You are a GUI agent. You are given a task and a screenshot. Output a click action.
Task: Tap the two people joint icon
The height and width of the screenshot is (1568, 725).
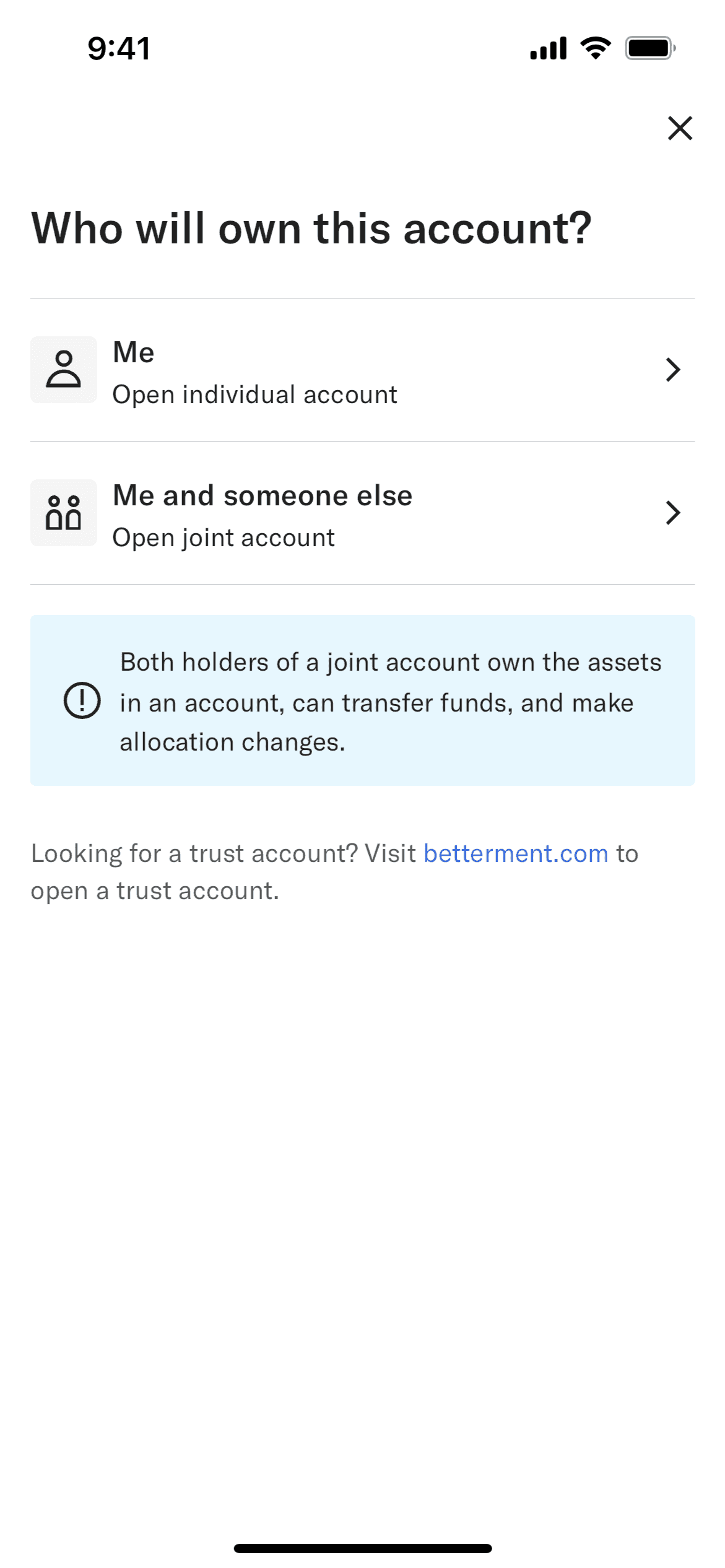pos(64,513)
